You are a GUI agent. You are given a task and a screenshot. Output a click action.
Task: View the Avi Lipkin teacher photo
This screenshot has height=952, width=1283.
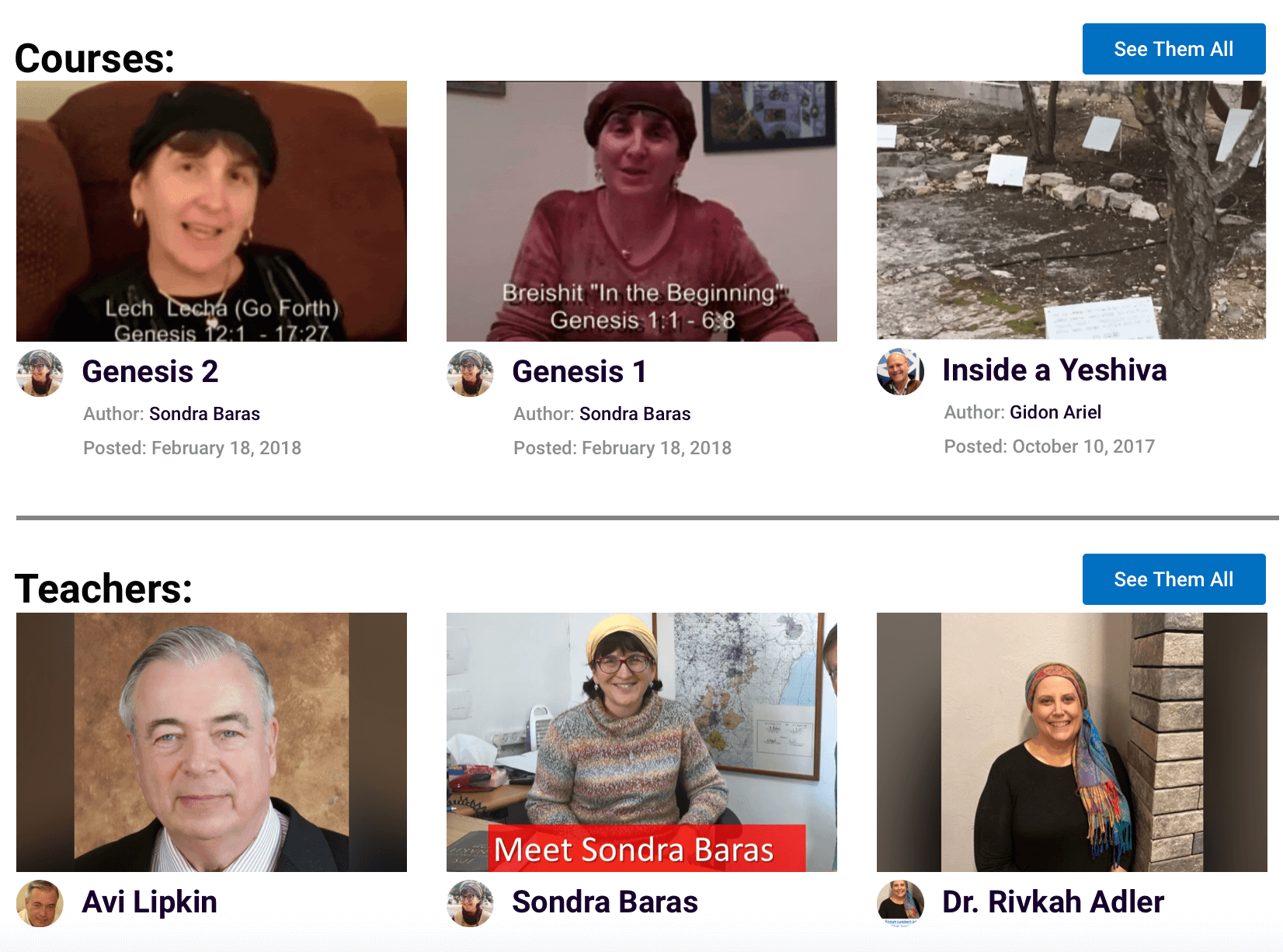tap(211, 742)
